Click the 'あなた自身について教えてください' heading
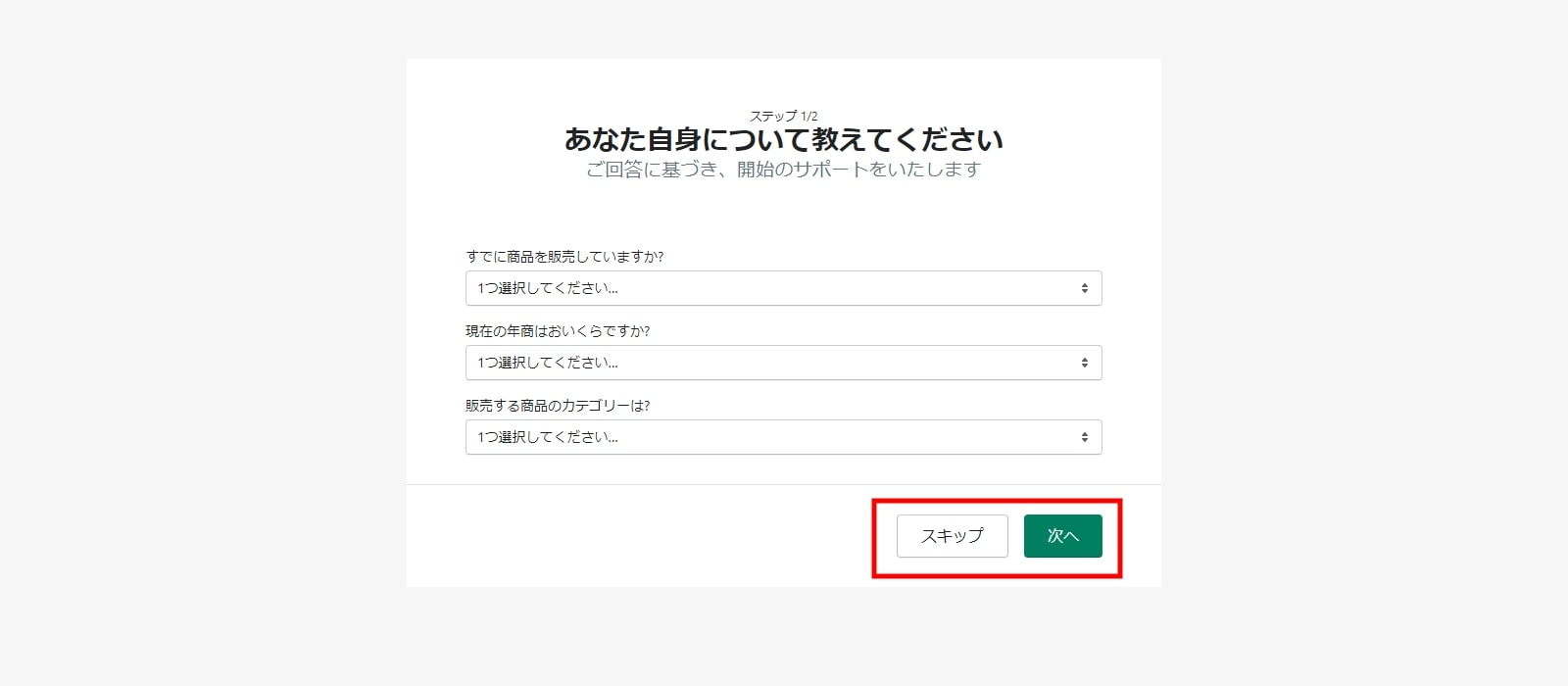 [783, 140]
